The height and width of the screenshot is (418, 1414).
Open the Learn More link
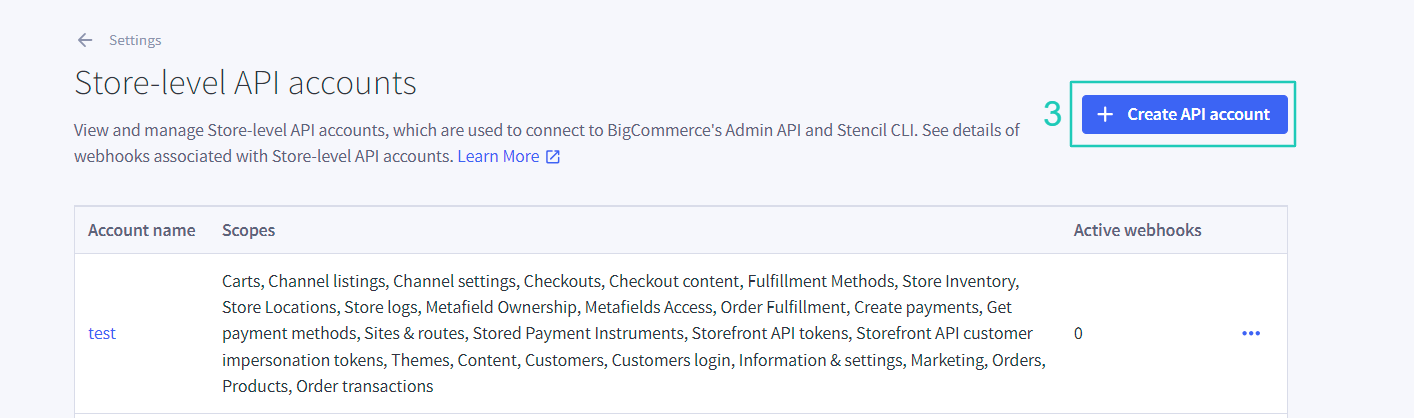[x=498, y=156]
